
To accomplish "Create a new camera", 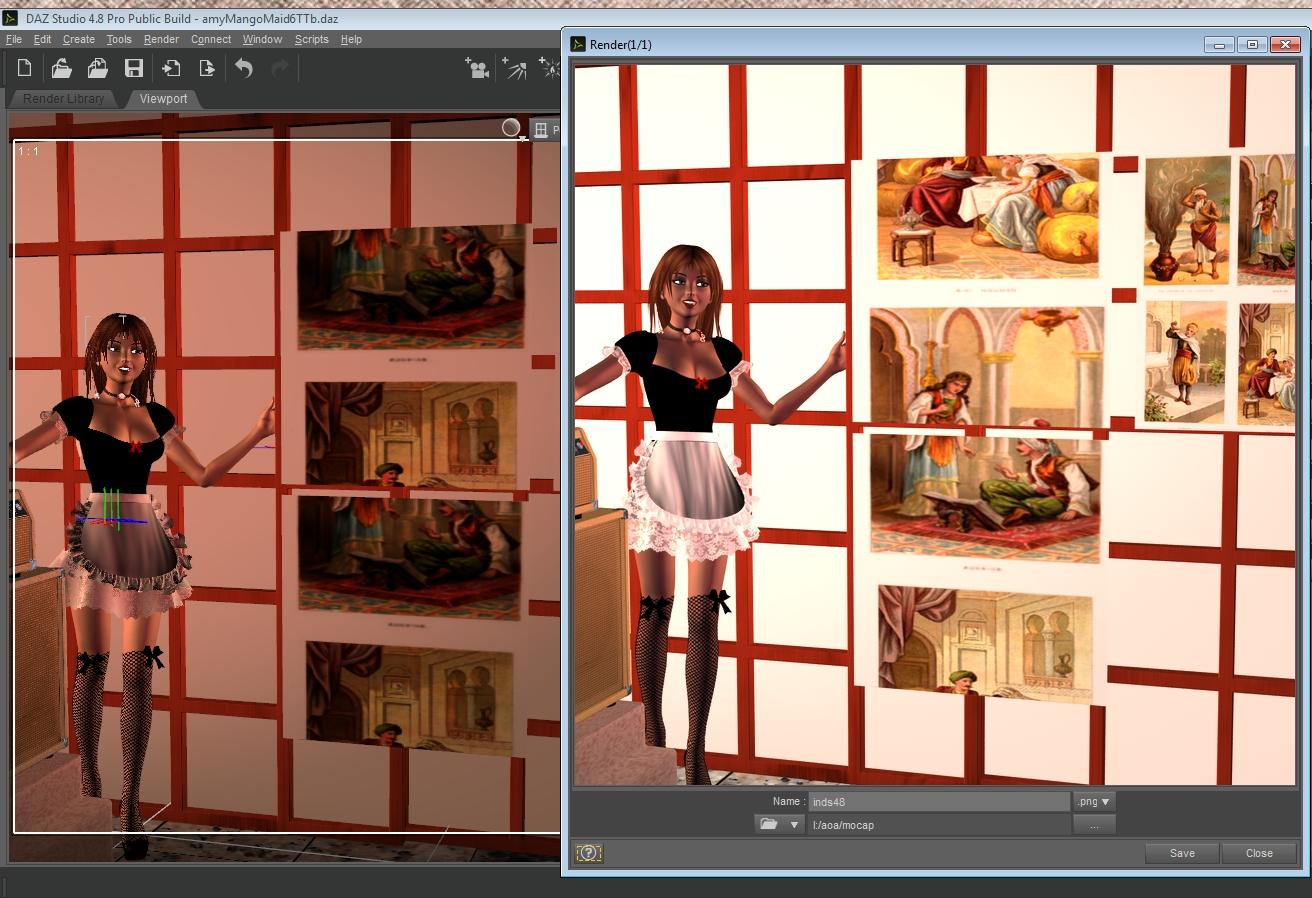I will (x=477, y=68).
